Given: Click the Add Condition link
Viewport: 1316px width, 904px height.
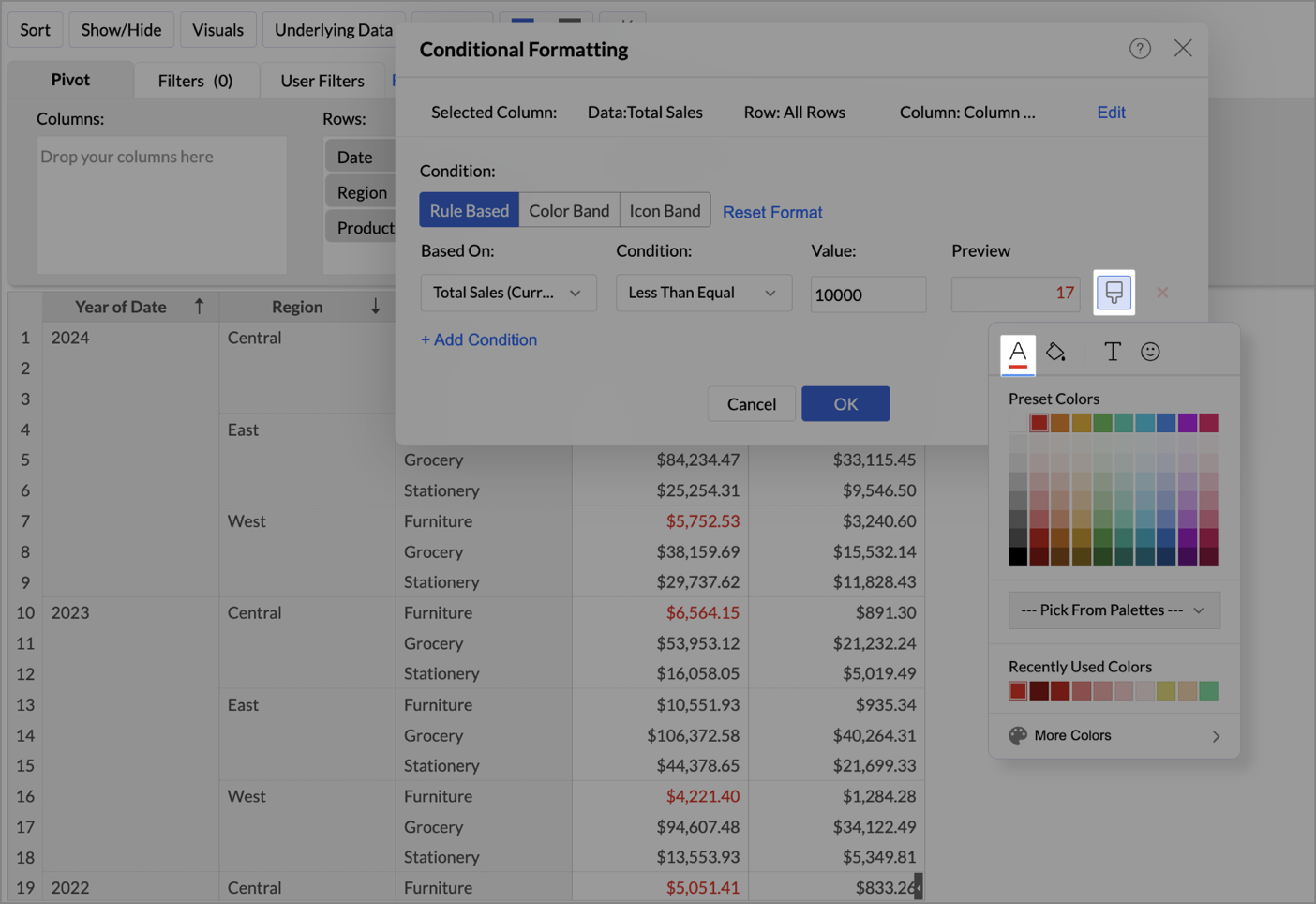Looking at the screenshot, I should [x=479, y=339].
